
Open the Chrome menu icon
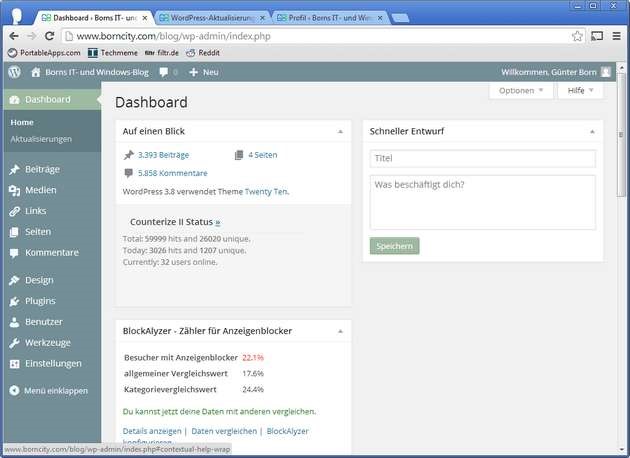click(616, 35)
